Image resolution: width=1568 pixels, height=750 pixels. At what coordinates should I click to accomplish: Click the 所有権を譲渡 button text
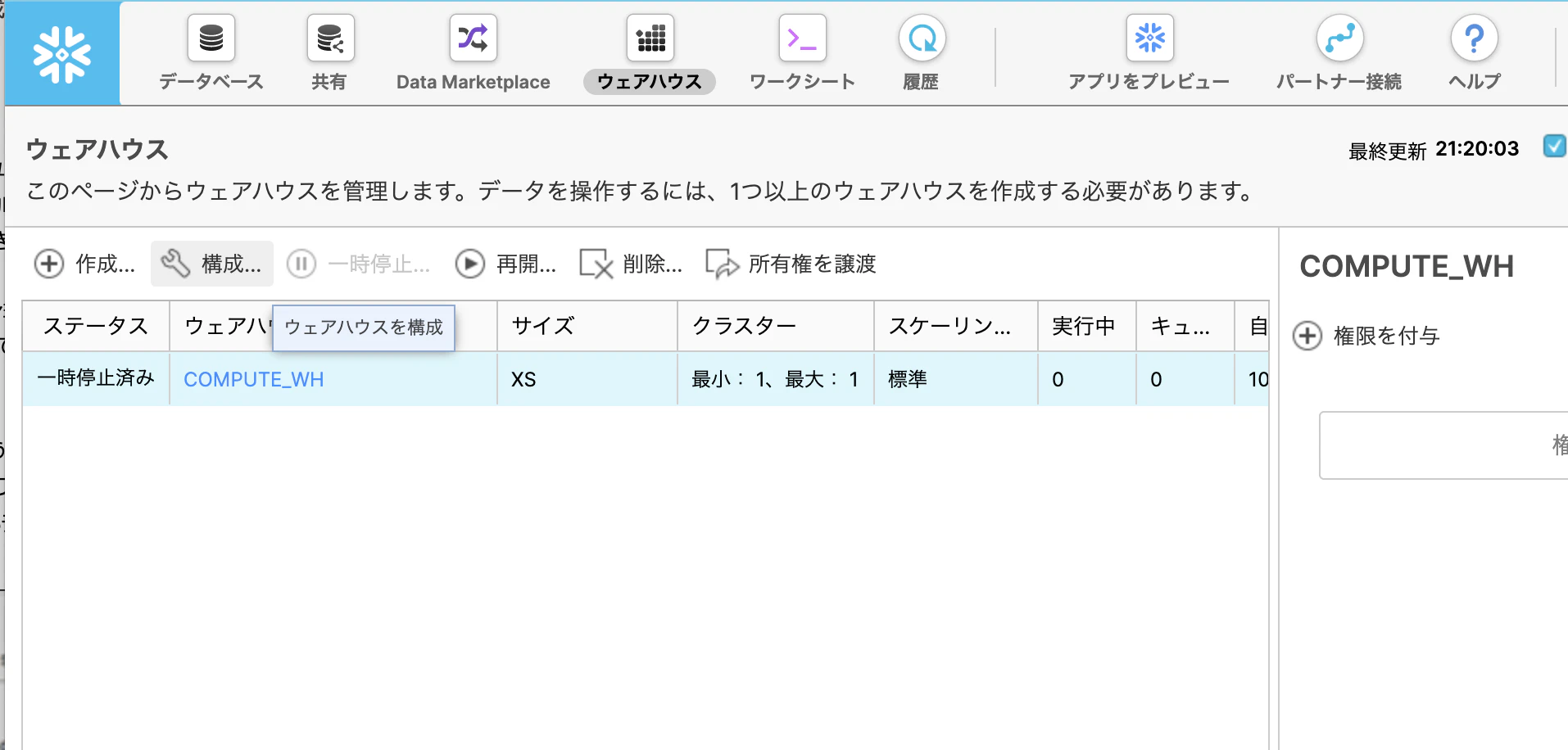(813, 264)
